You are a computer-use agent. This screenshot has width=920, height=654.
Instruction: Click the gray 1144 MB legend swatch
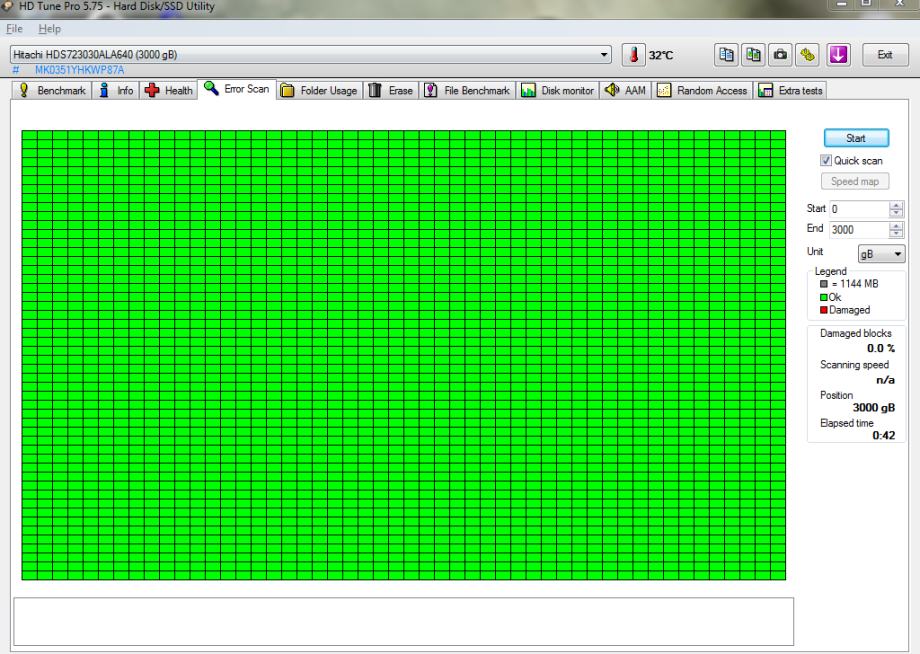click(824, 284)
